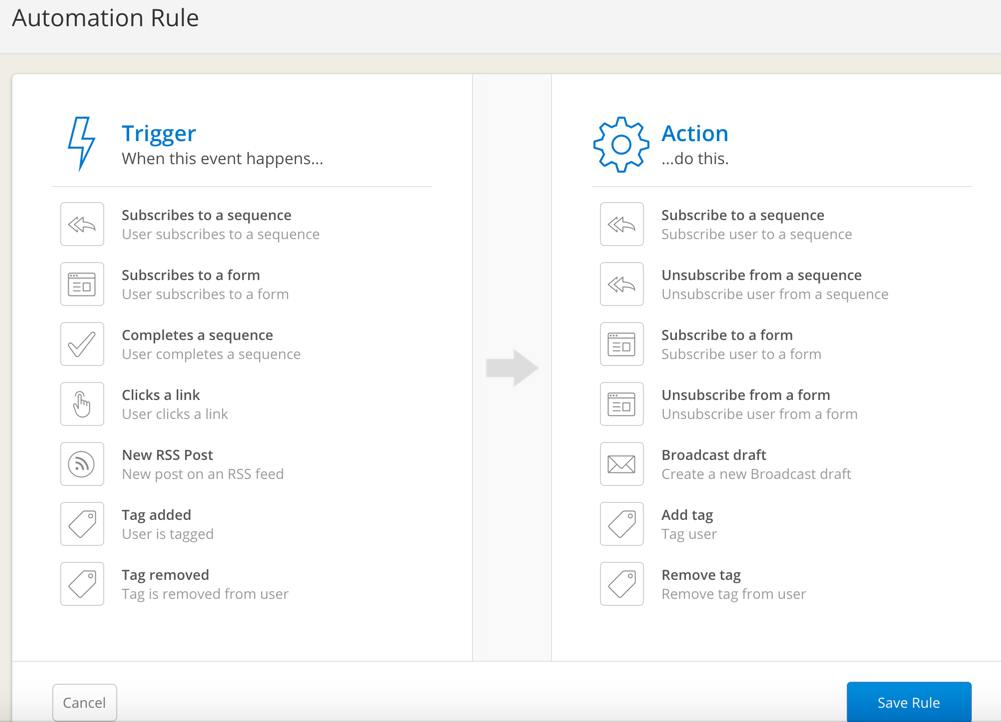Click the Cancel button

tap(84, 702)
